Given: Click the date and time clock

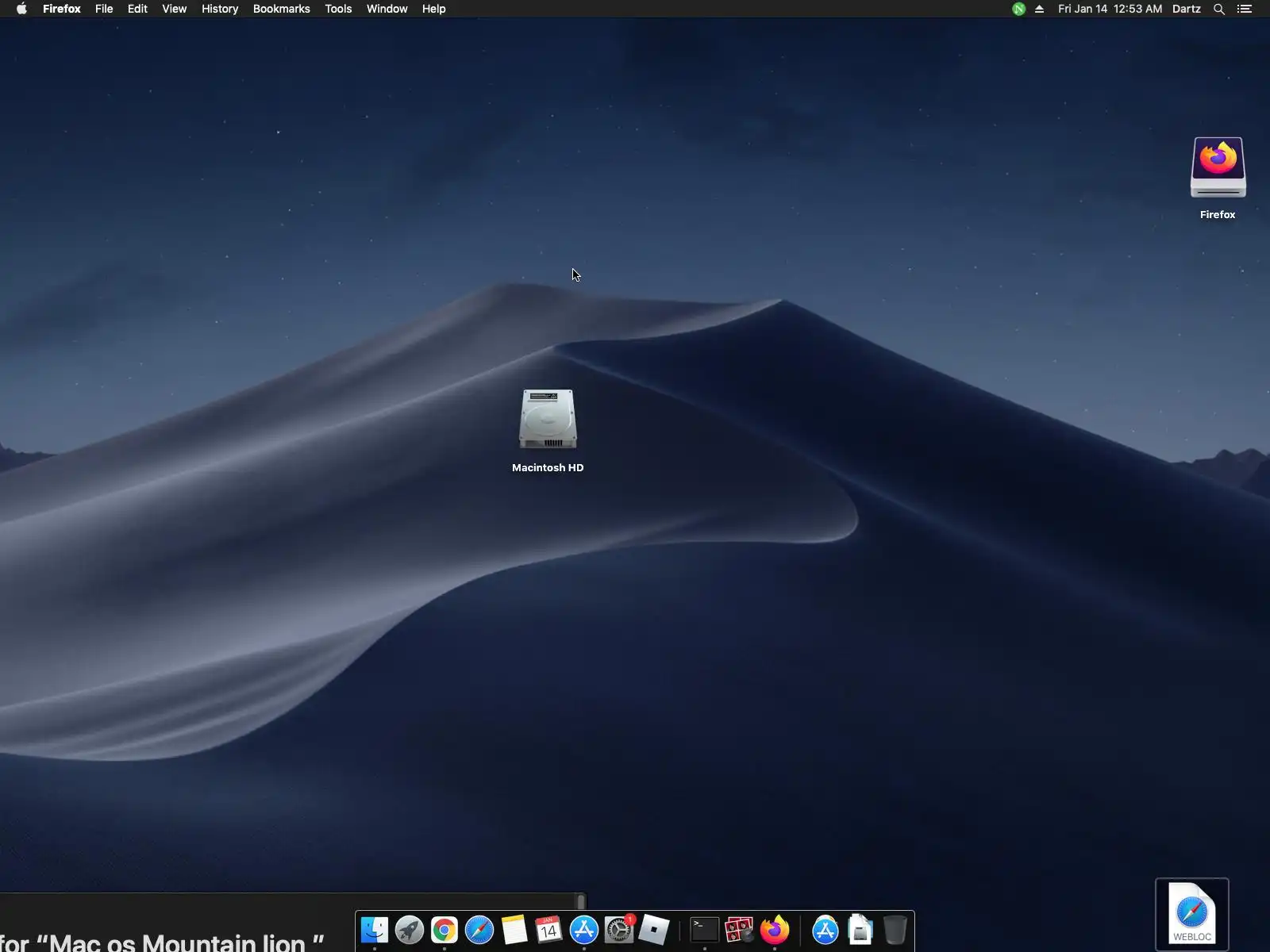Looking at the screenshot, I should 1110,9.
